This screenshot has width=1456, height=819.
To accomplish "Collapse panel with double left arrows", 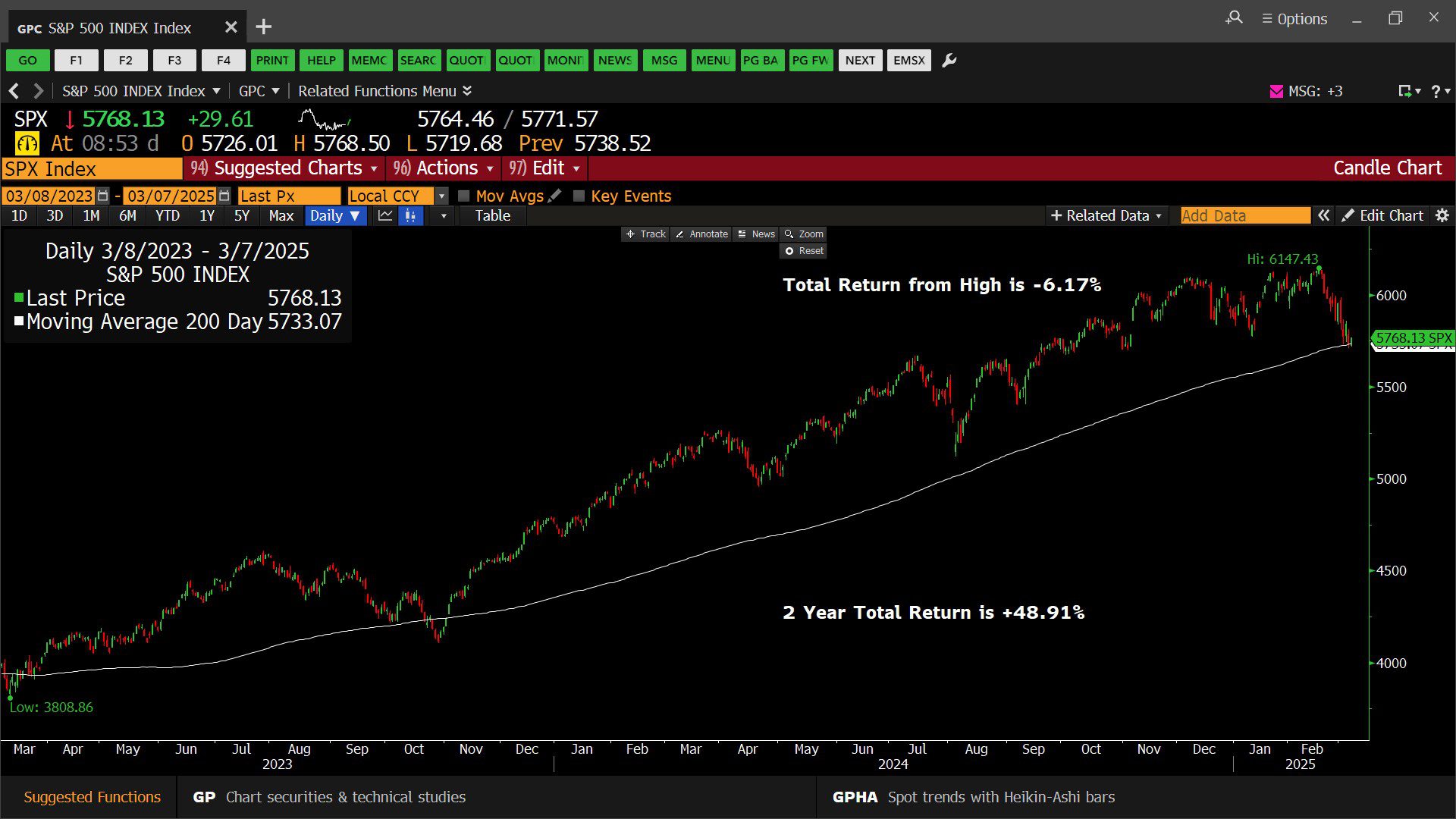I will click(1323, 216).
